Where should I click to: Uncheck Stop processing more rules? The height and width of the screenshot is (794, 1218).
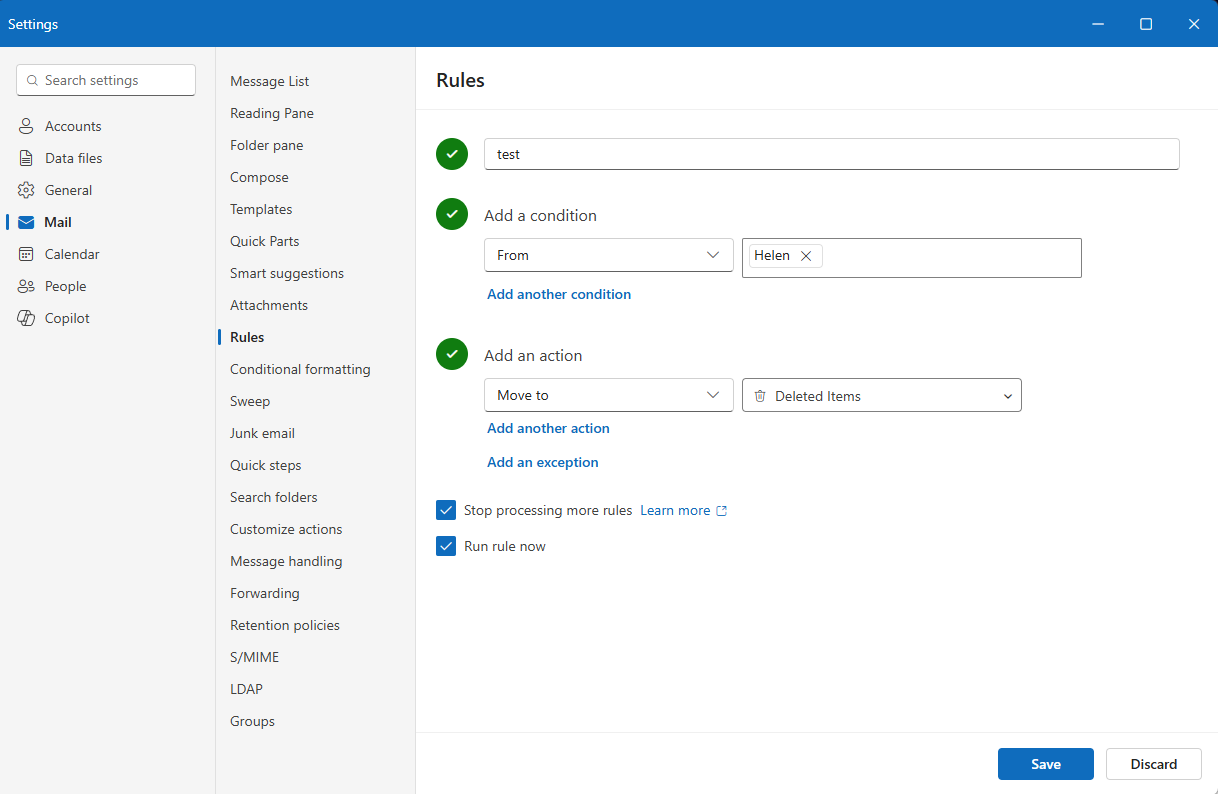pos(446,510)
